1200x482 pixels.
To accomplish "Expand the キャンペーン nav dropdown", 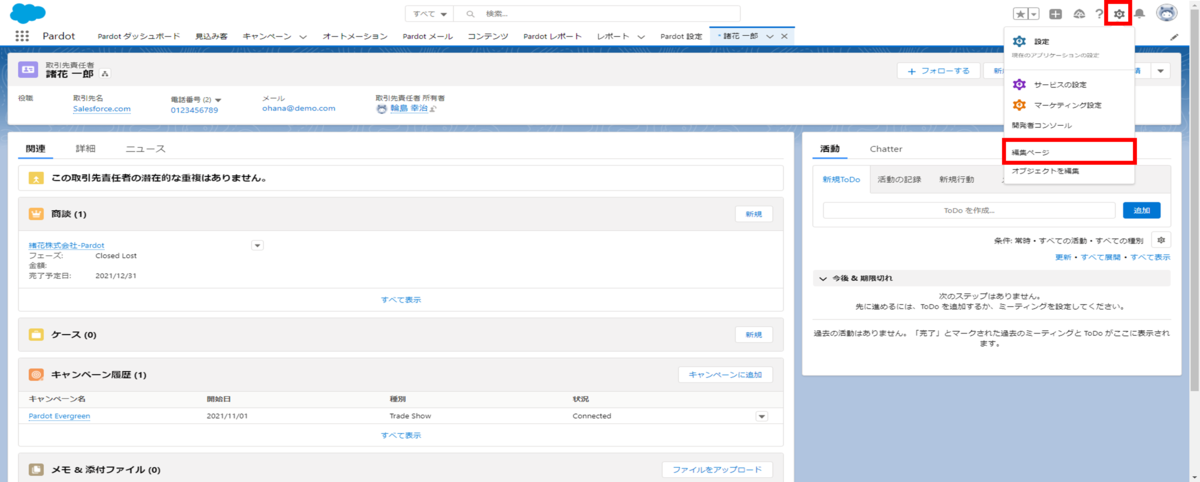I will [303, 36].
